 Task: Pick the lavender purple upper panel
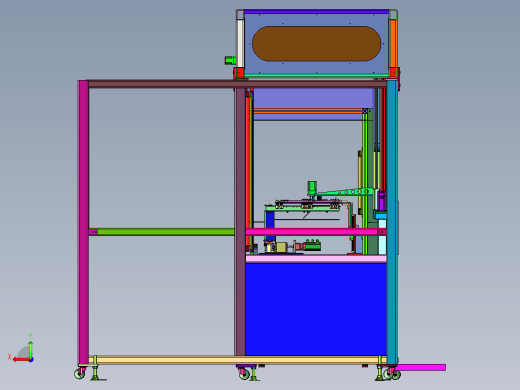point(313,98)
